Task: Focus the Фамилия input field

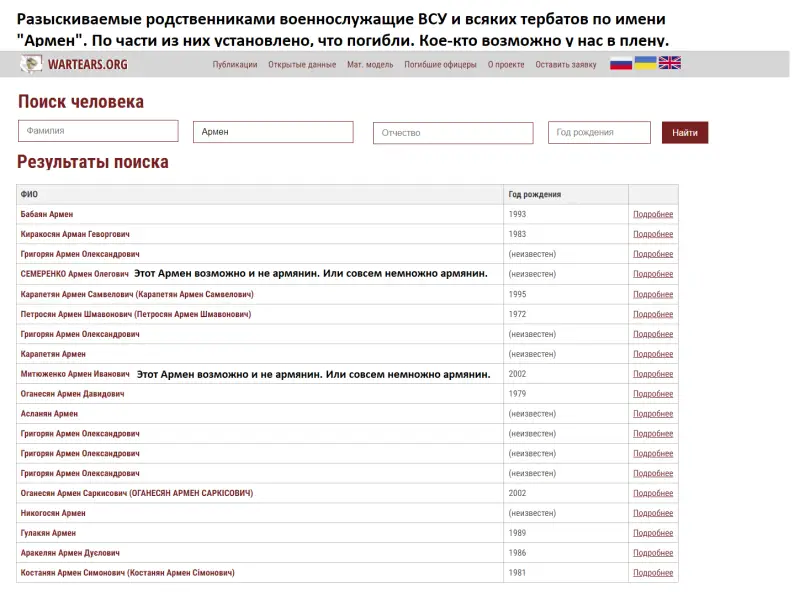Action: 98,131
